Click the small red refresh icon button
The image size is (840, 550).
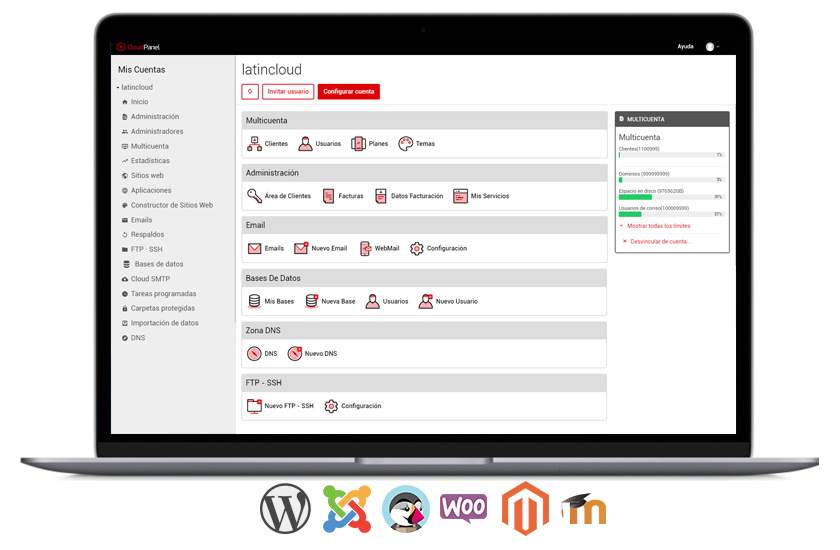(x=250, y=92)
